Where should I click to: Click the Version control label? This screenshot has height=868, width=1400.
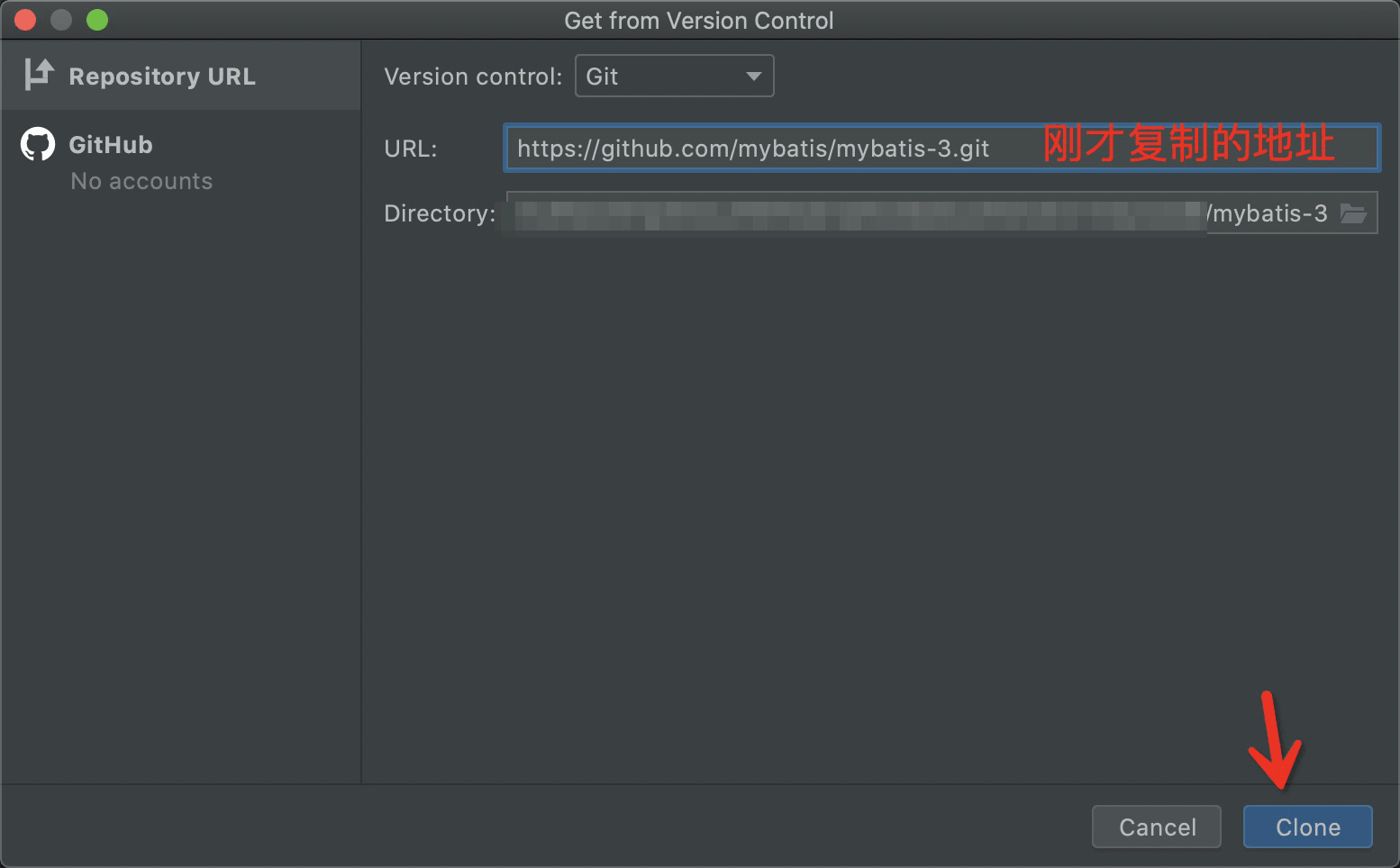click(x=473, y=77)
